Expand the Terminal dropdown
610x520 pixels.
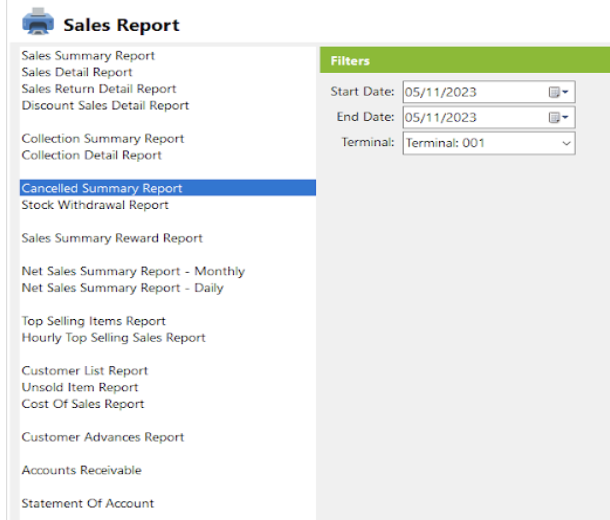click(x=566, y=143)
